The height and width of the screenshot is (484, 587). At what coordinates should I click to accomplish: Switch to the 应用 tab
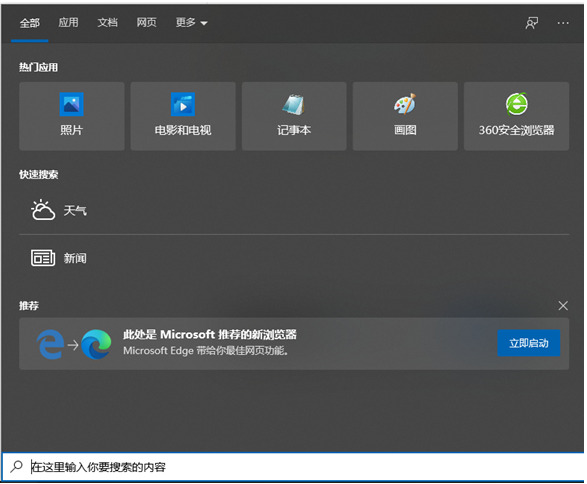point(68,23)
